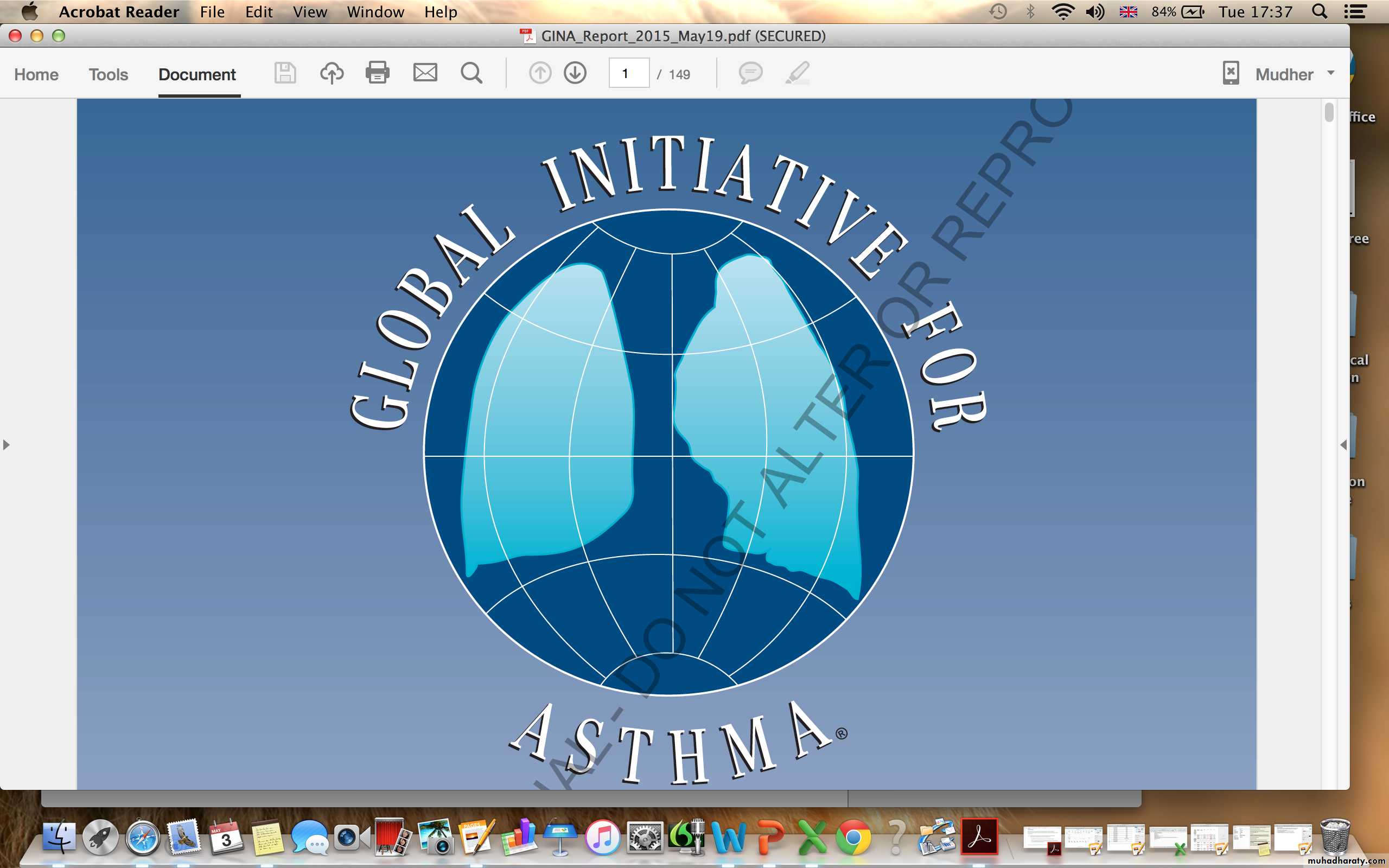The height and width of the screenshot is (868, 1389).
Task: Go to the previous page arrow
Action: click(539, 73)
